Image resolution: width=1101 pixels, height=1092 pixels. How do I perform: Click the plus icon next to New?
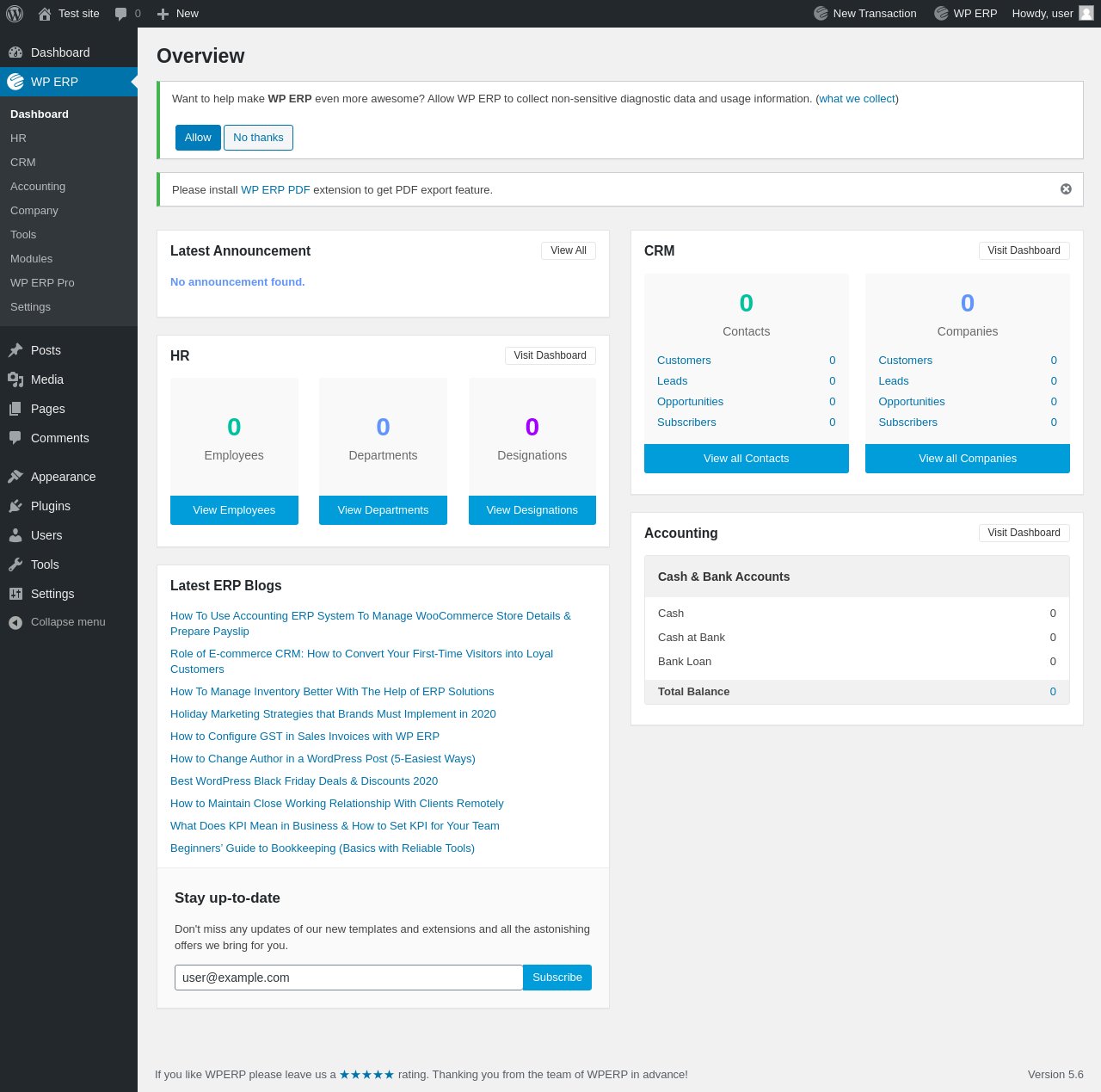tap(163, 14)
